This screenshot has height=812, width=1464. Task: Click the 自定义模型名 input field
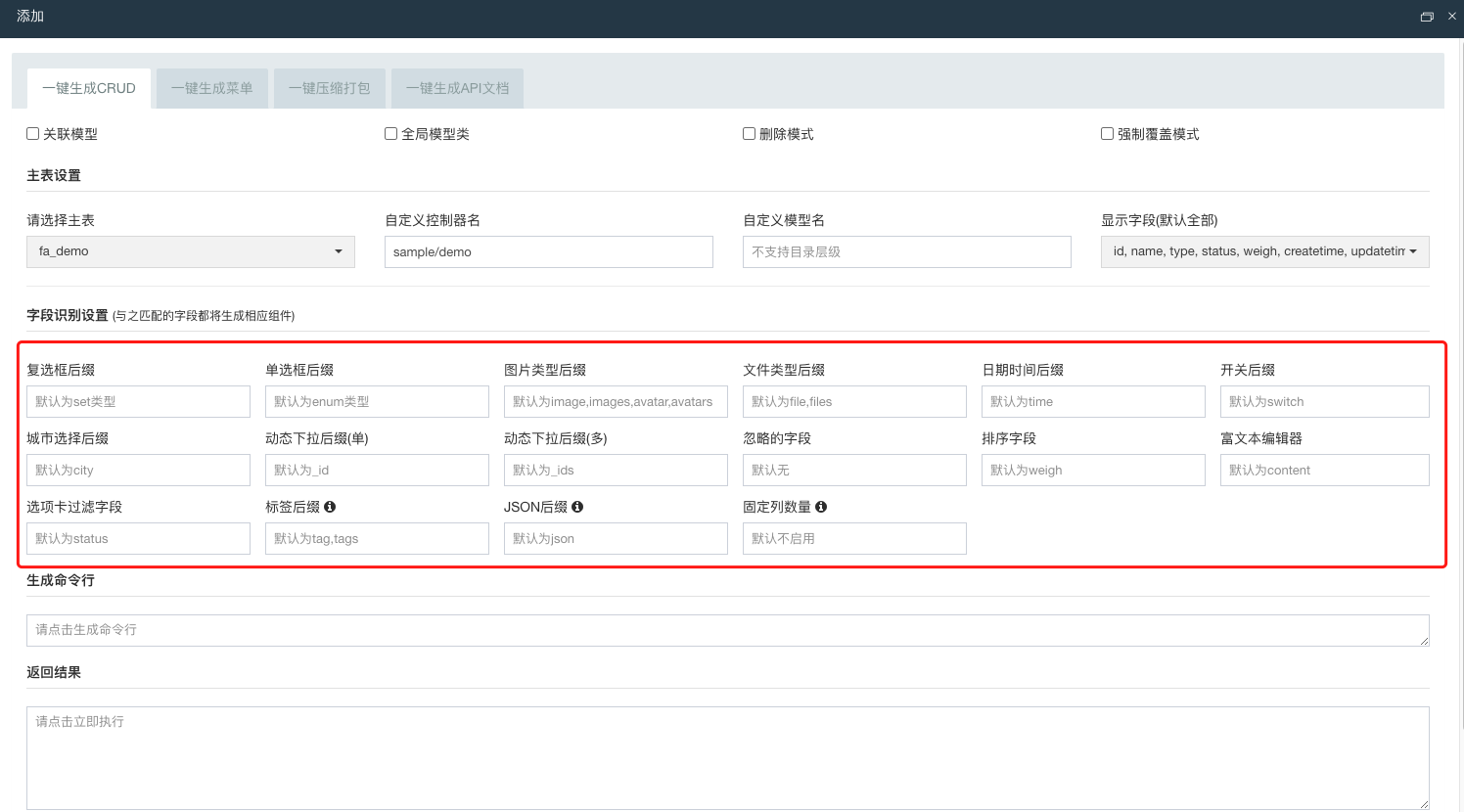pyautogui.click(x=907, y=251)
